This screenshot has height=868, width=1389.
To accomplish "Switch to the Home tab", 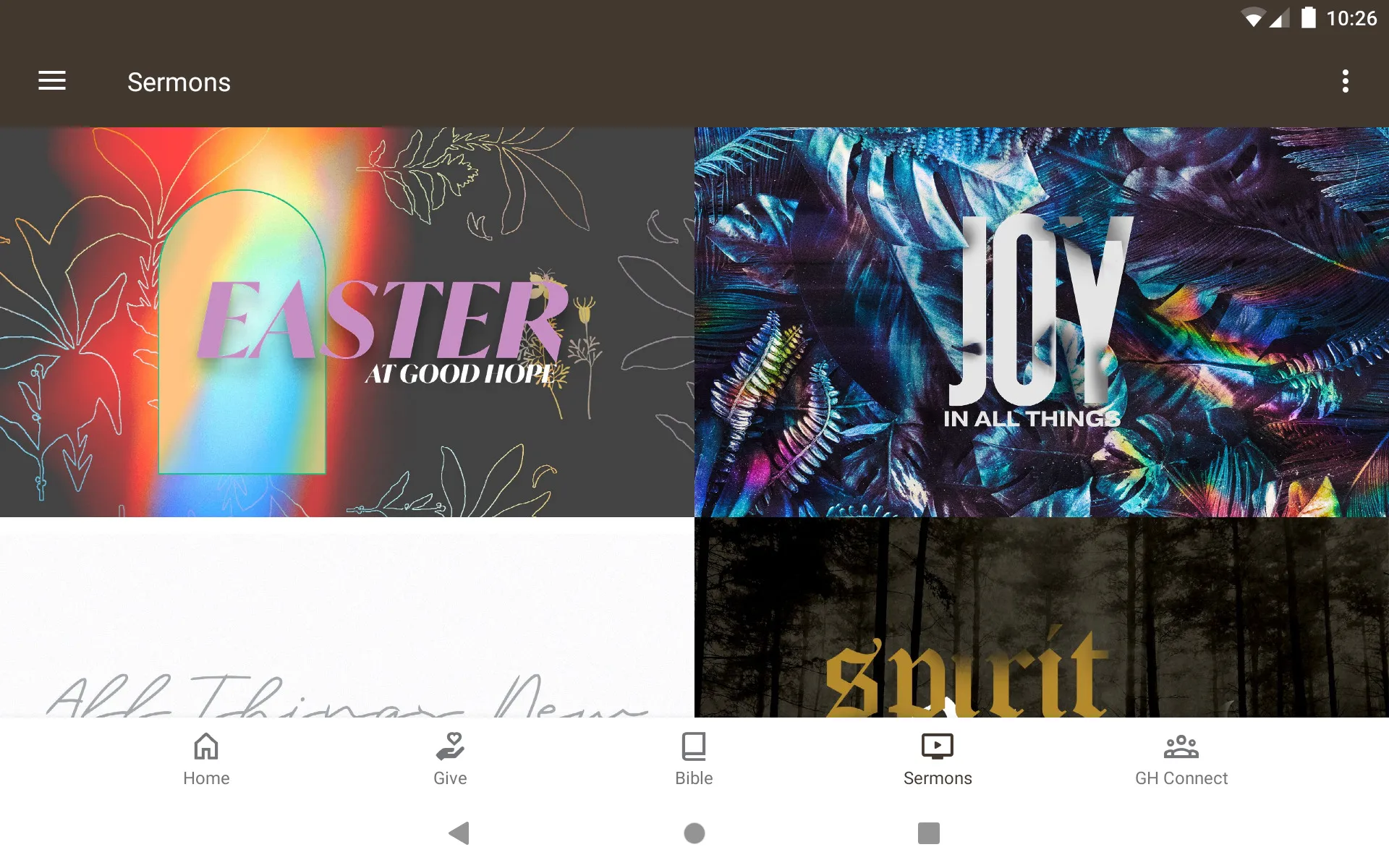I will coord(206,759).
